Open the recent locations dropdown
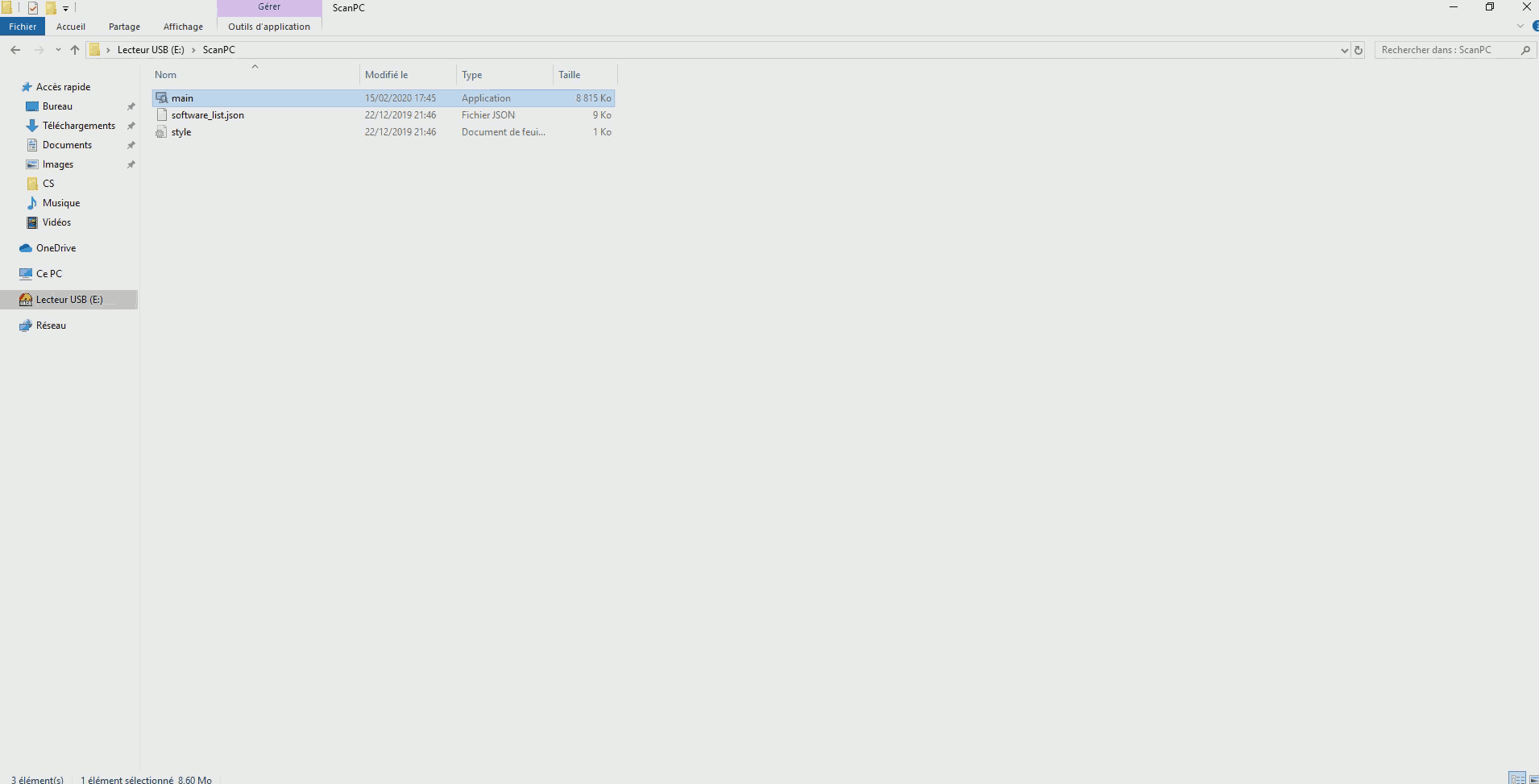This screenshot has height=784, width=1539. (58, 50)
